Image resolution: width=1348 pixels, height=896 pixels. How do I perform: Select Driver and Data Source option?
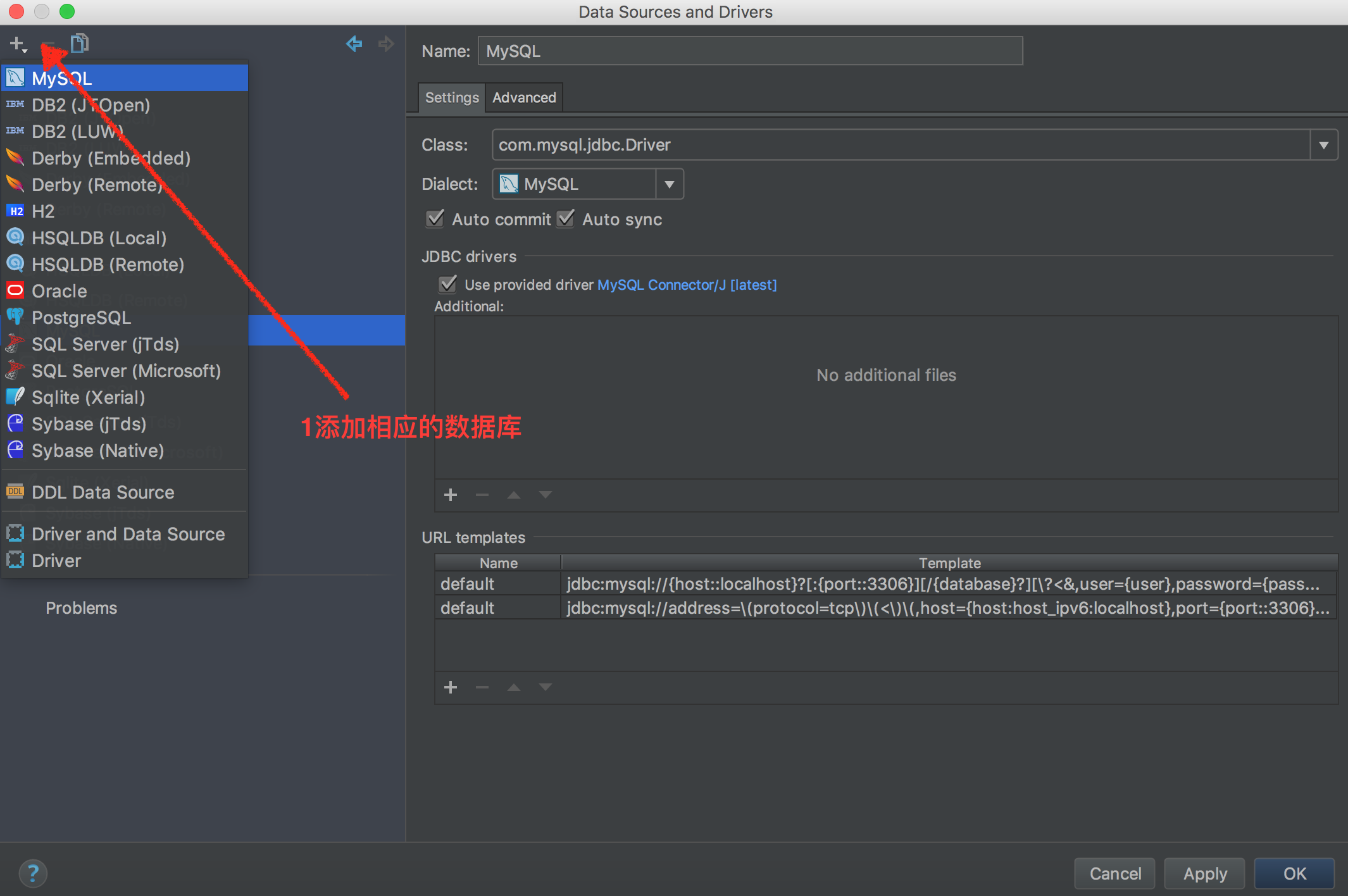(125, 533)
